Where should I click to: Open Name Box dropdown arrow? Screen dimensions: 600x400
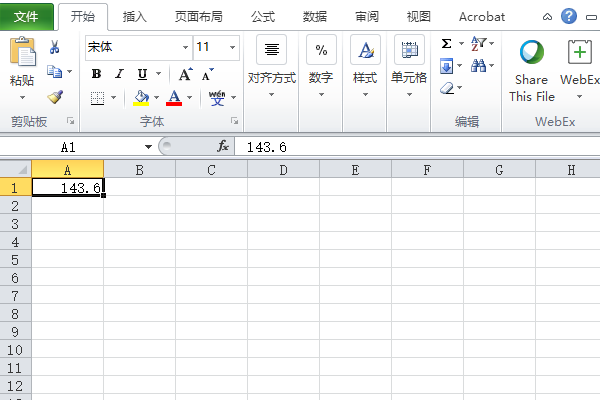click(148, 147)
